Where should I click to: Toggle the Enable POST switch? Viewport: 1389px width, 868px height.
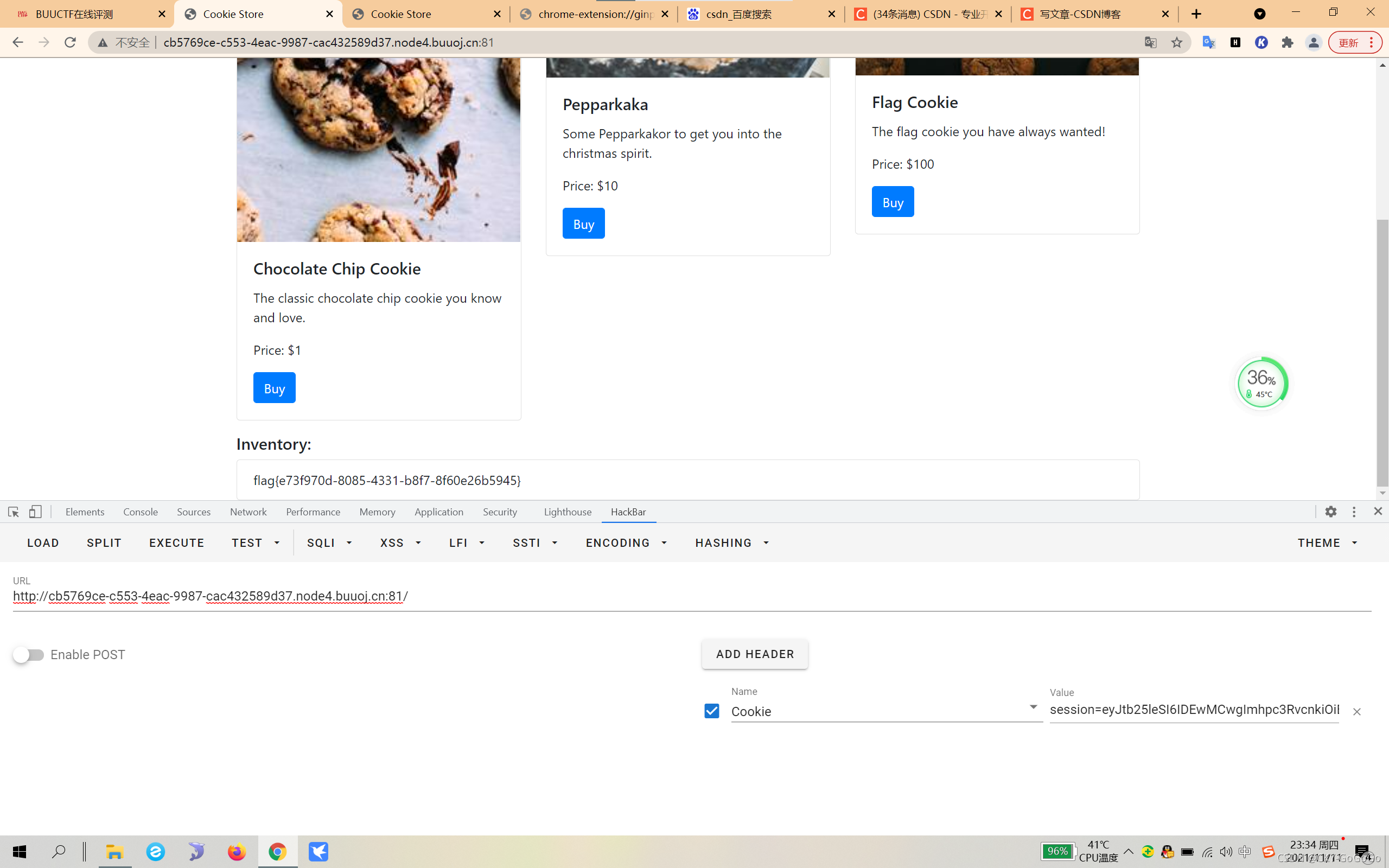tap(29, 654)
